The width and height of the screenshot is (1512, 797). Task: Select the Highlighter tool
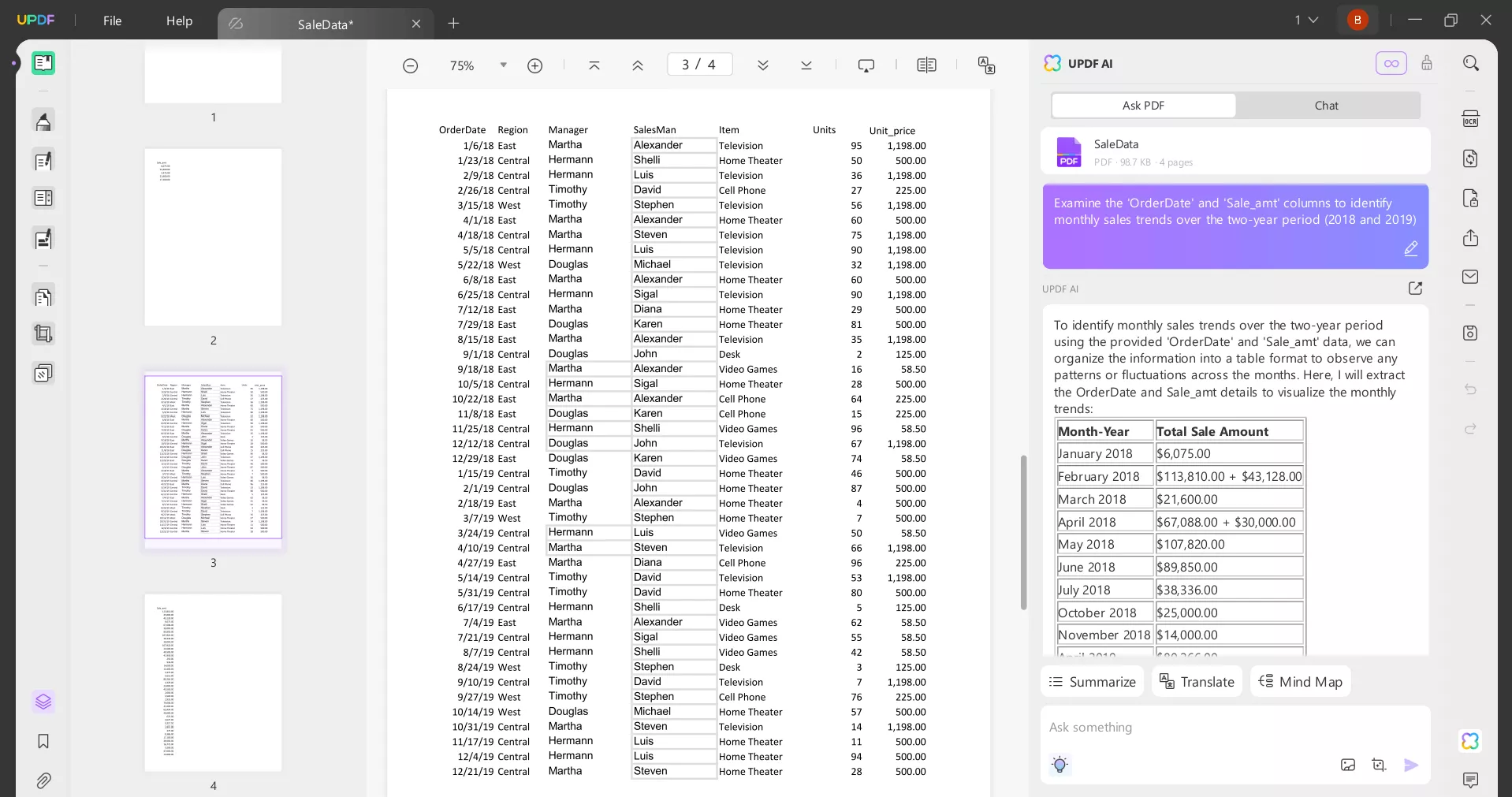tap(43, 121)
